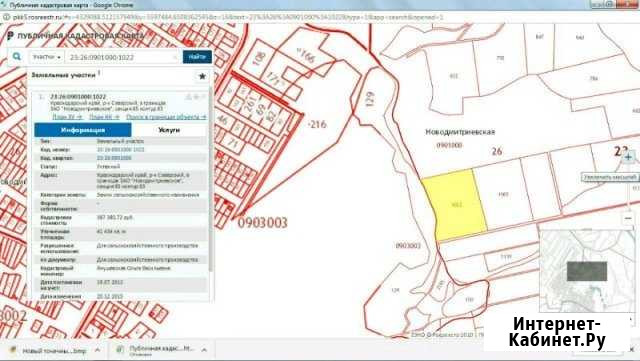Select the yellow highlighted parcel on map
The height and width of the screenshot is (361, 640).
coord(456,205)
